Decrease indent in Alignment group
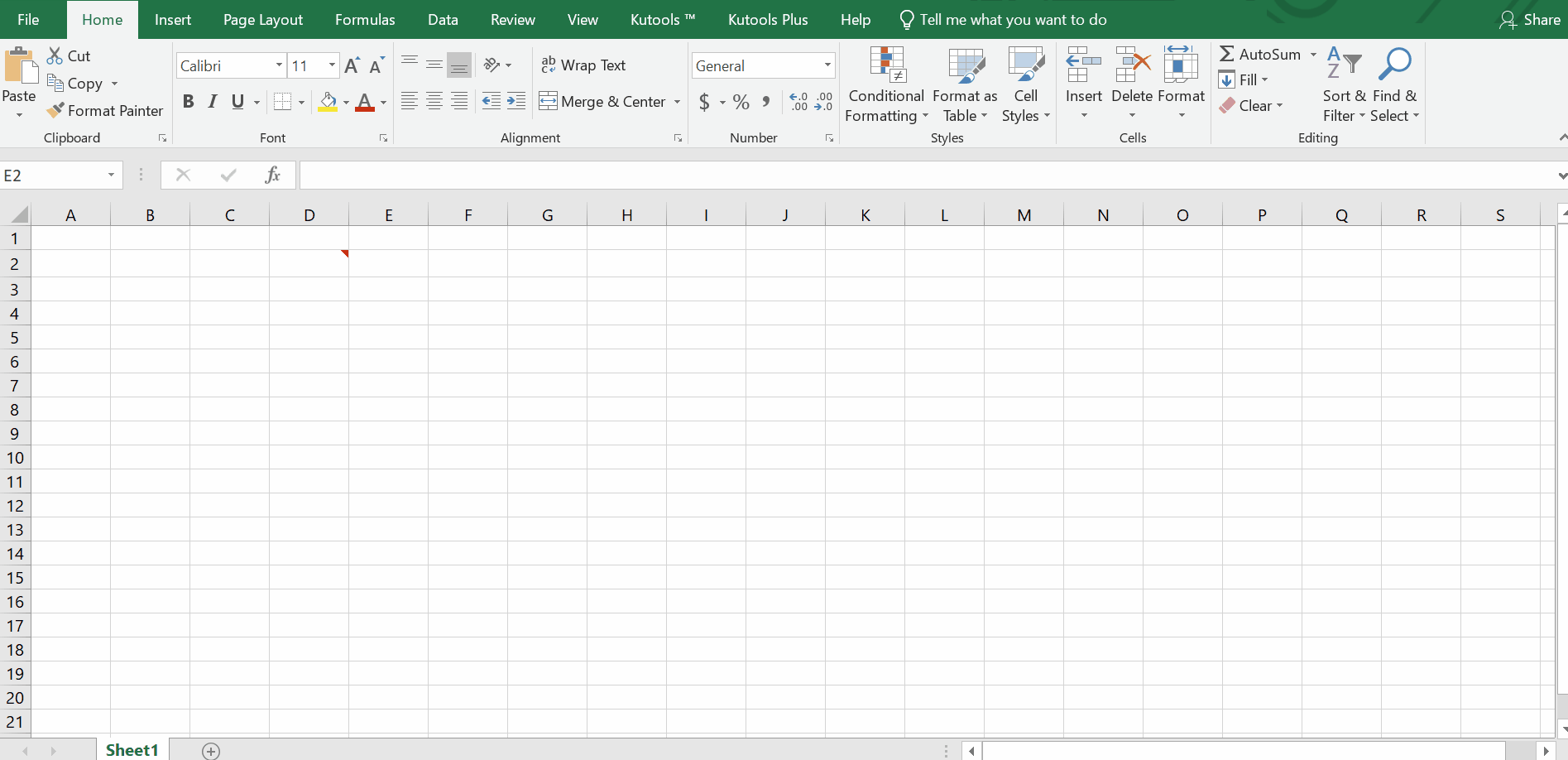Viewport: 1568px width, 760px height. point(491,101)
